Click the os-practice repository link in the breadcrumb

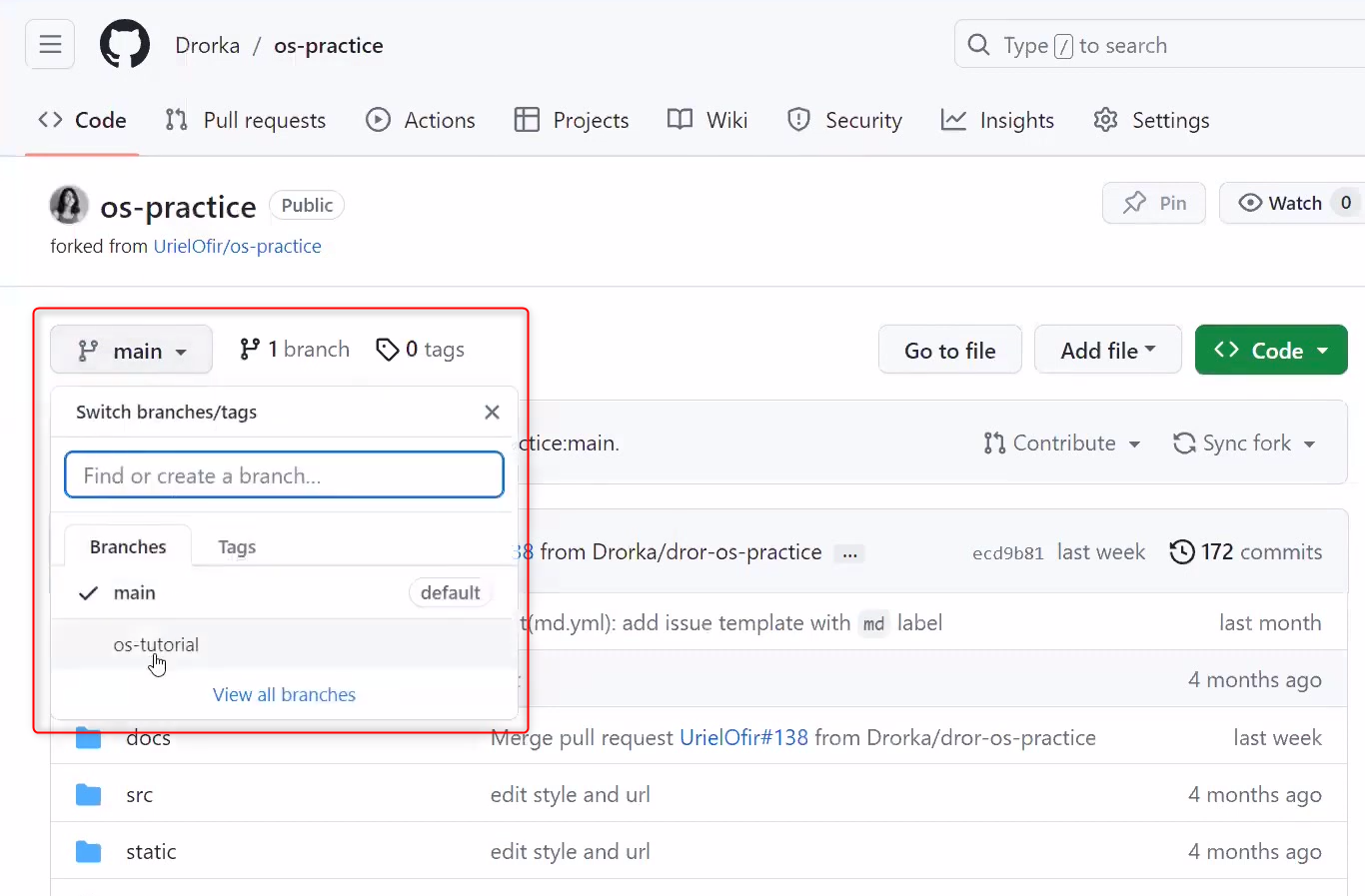(x=329, y=46)
